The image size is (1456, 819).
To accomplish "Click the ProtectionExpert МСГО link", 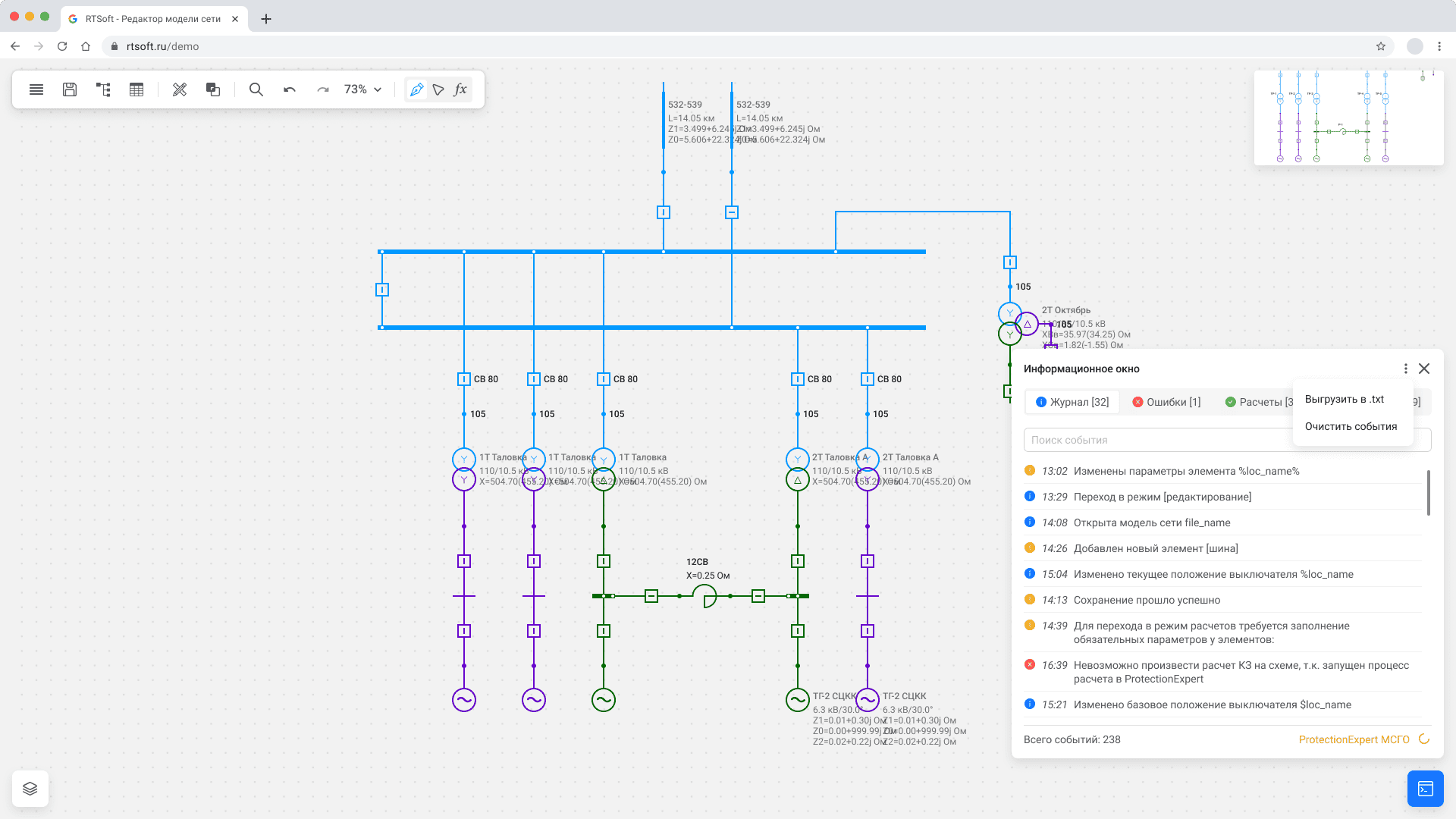I will pos(1354,739).
